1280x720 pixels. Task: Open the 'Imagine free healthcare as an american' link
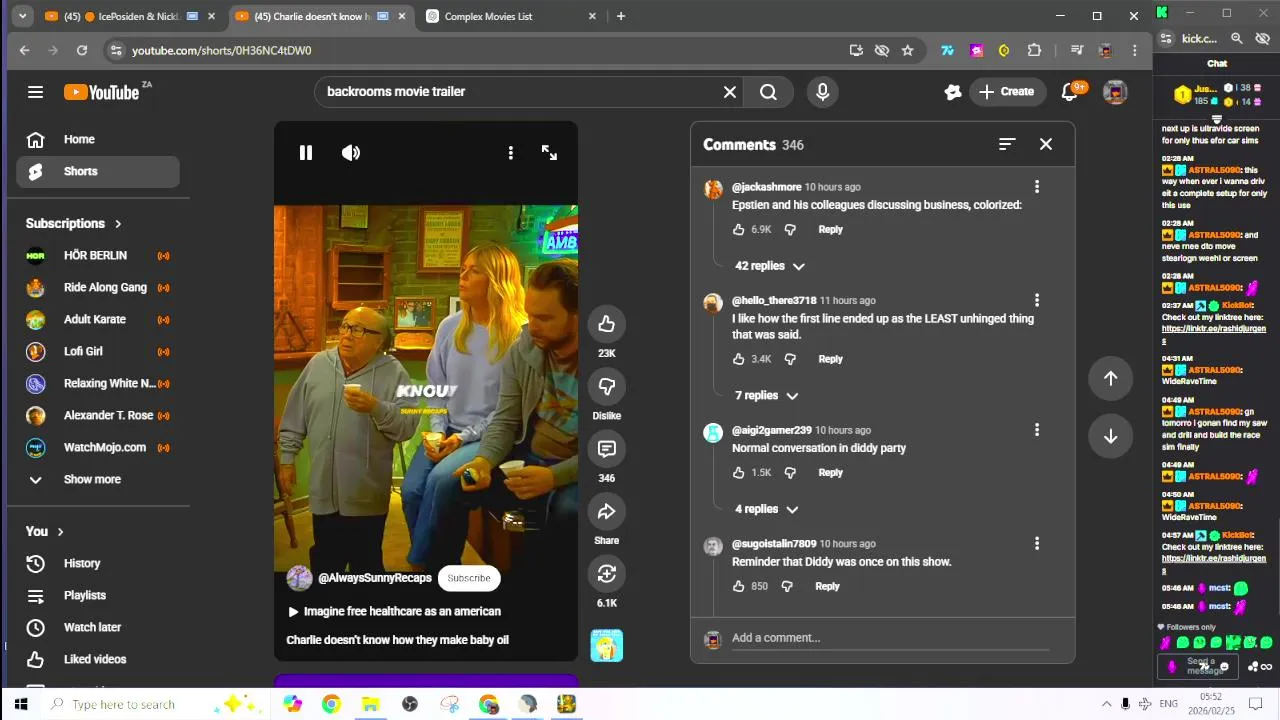402,612
